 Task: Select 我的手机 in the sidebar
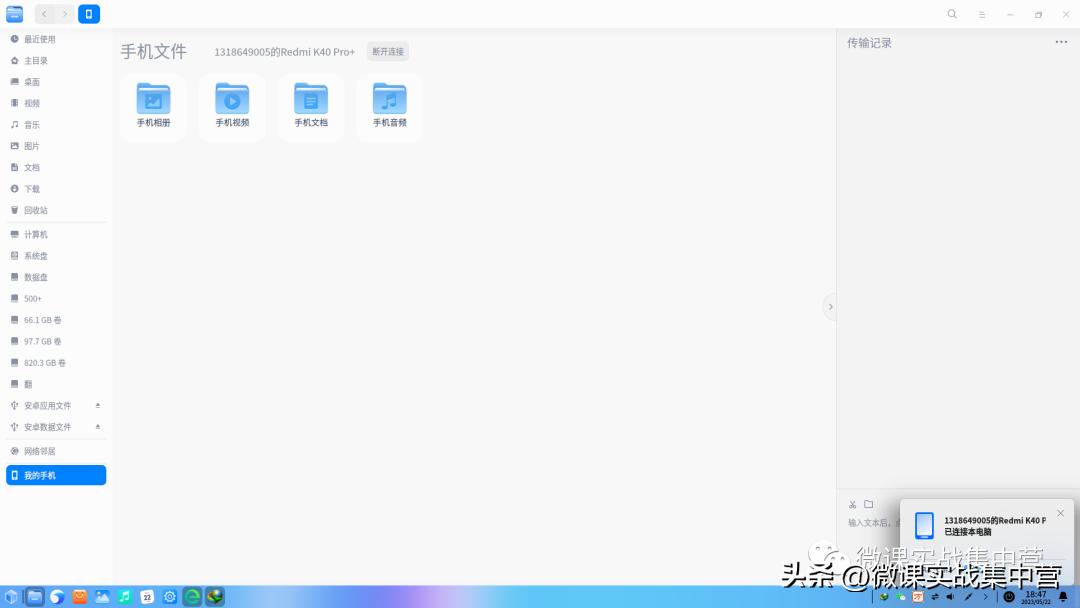click(x=40, y=475)
